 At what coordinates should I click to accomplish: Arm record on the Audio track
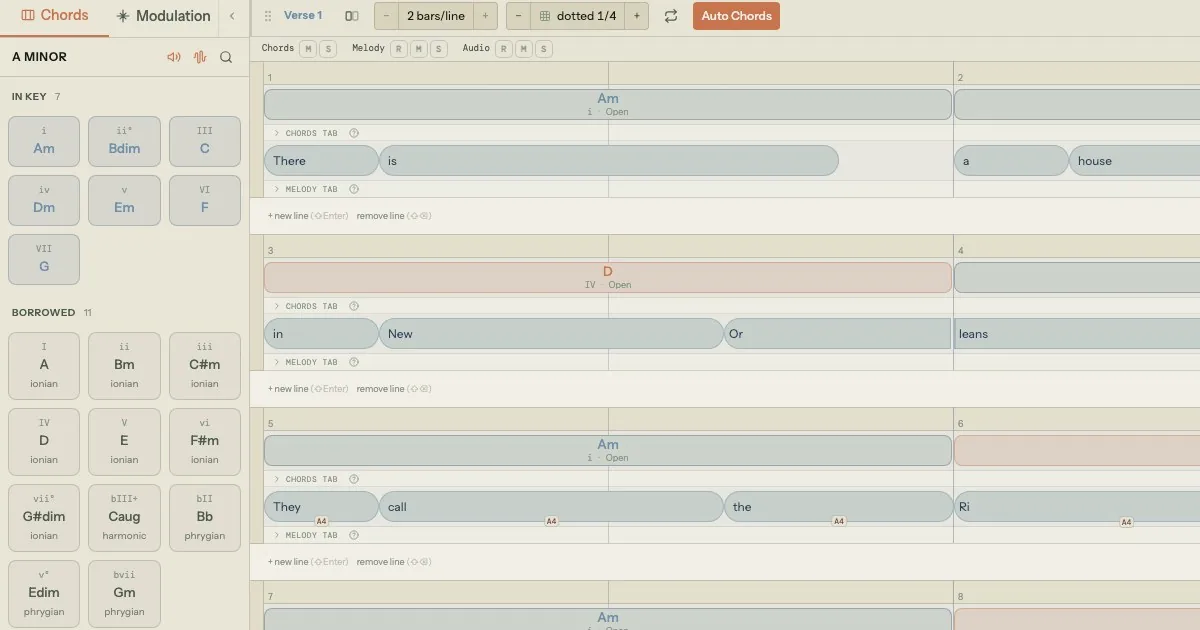click(x=505, y=49)
